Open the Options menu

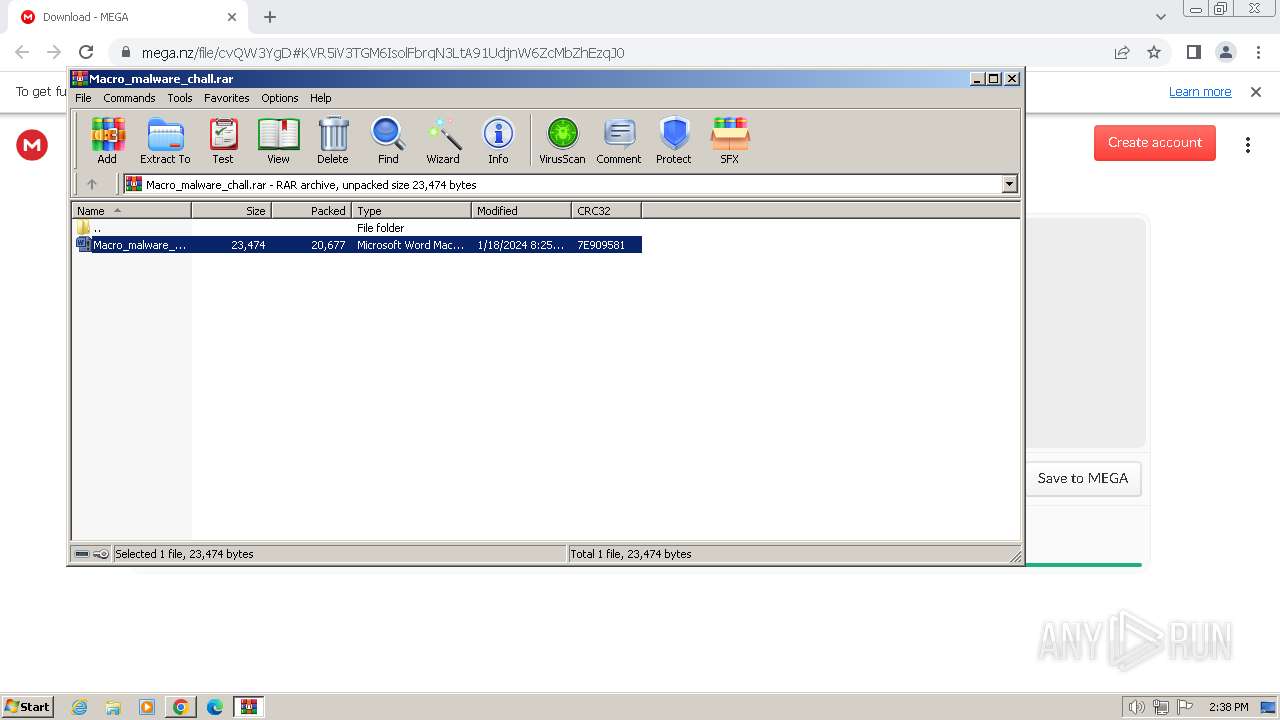click(280, 98)
